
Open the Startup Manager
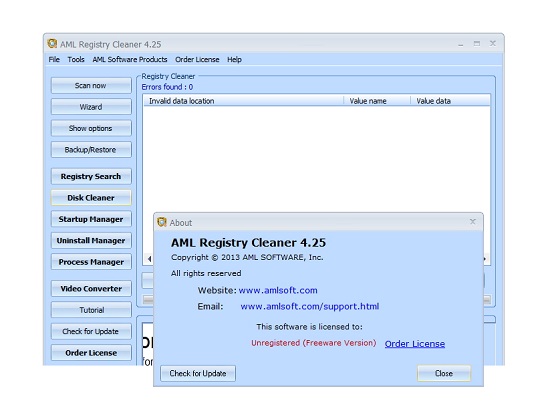tap(91, 219)
